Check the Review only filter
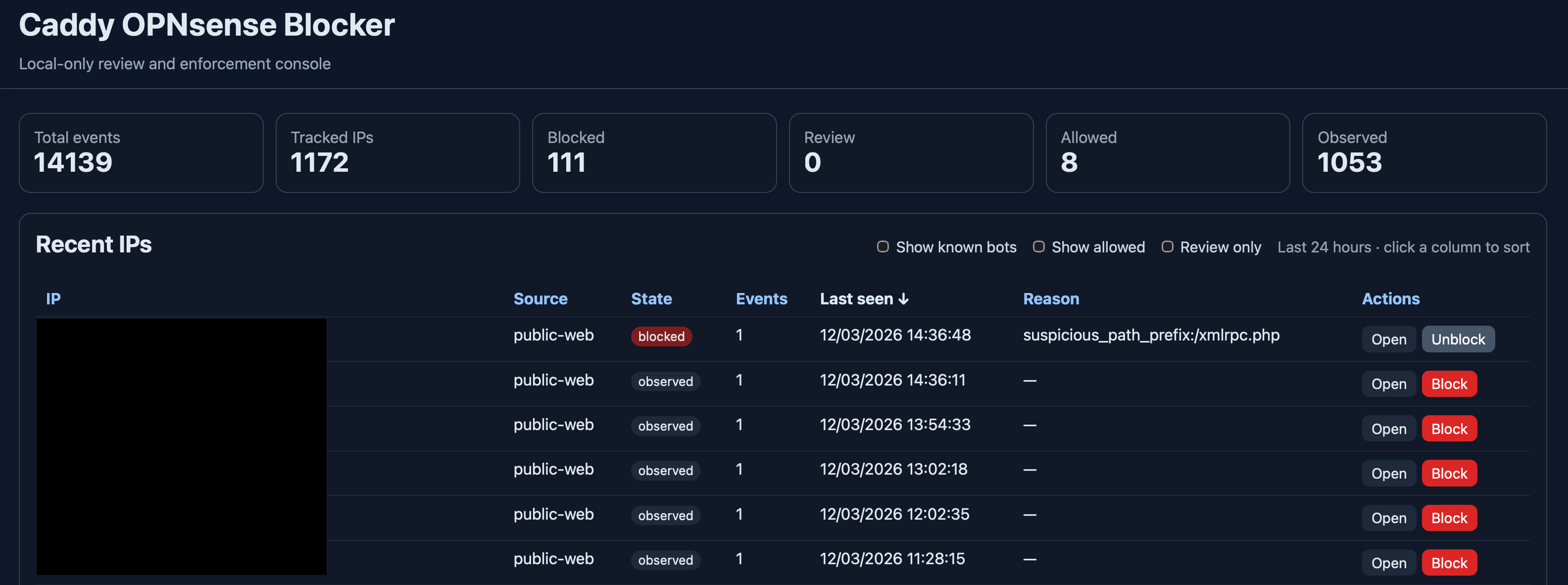This screenshot has width=1568, height=585. pos(1167,246)
